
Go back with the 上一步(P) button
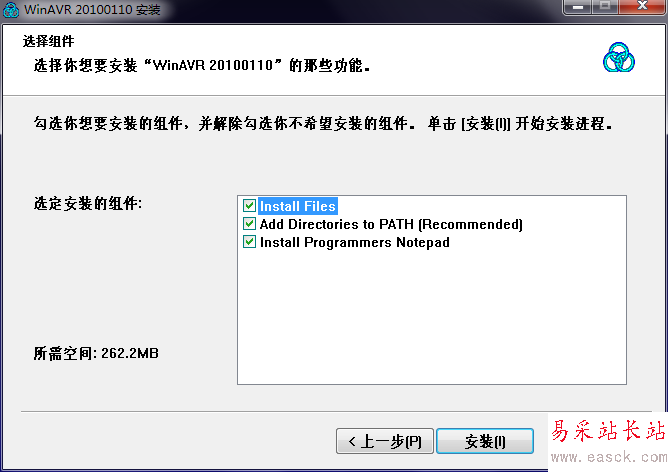pyautogui.click(x=385, y=441)
